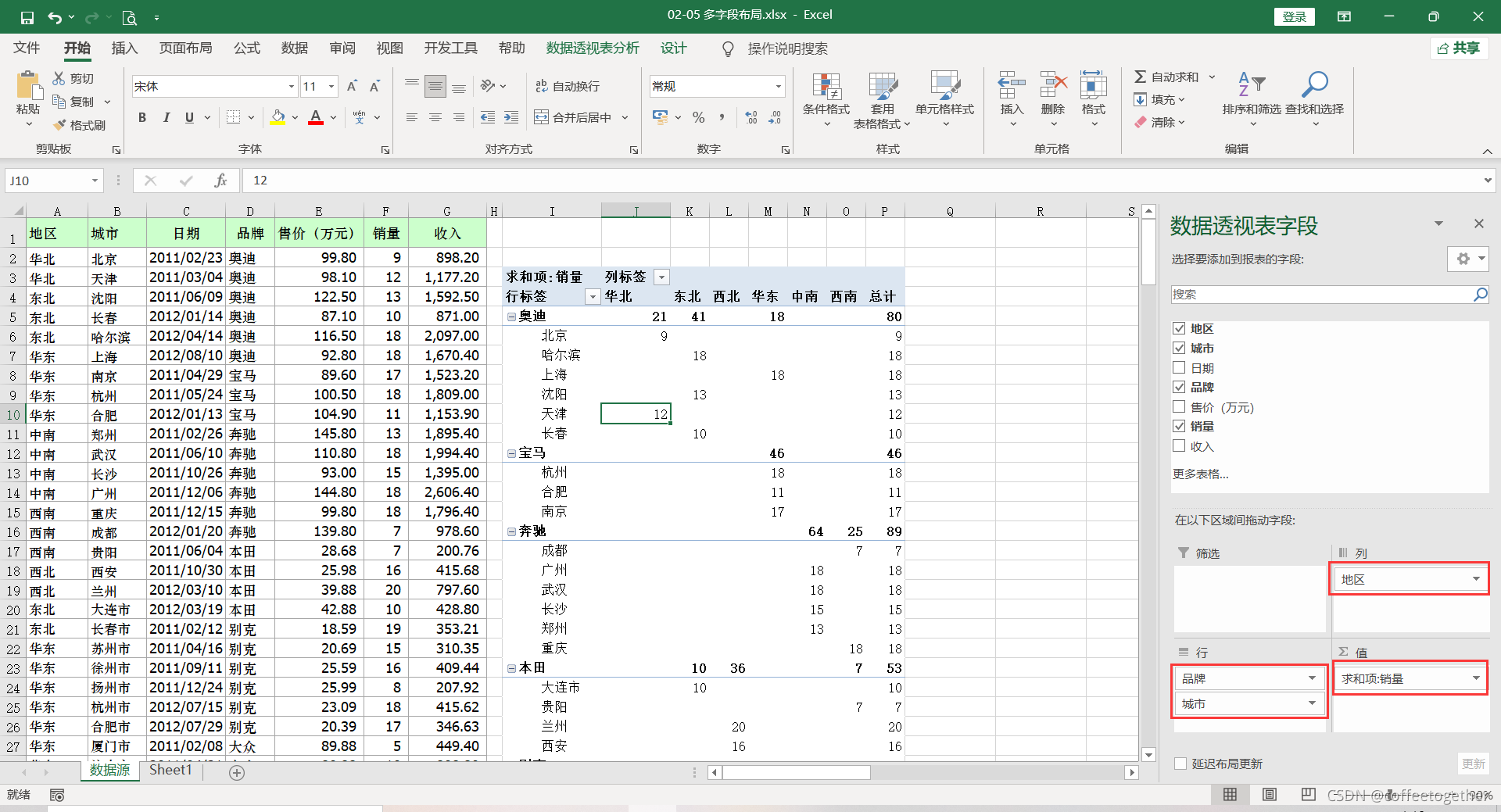
Task: Click the increase decimal places icon
Action: [751, 117]
